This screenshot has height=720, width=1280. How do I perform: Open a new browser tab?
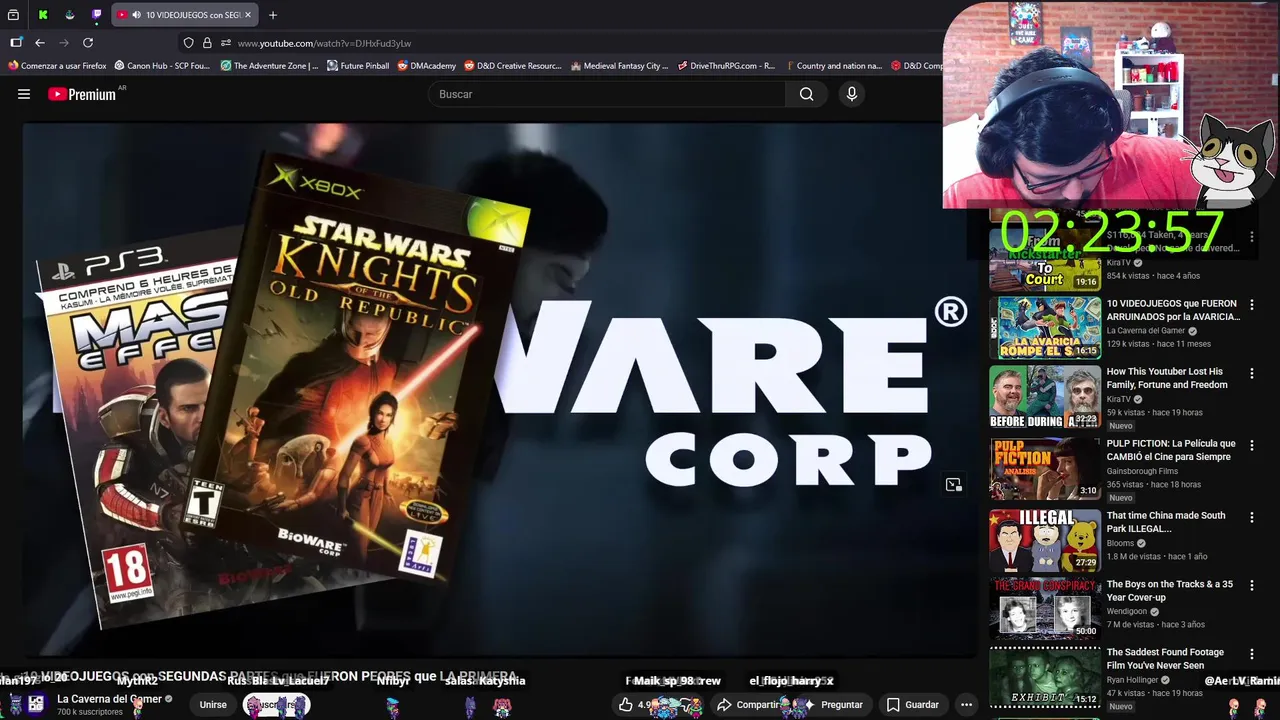273,15
